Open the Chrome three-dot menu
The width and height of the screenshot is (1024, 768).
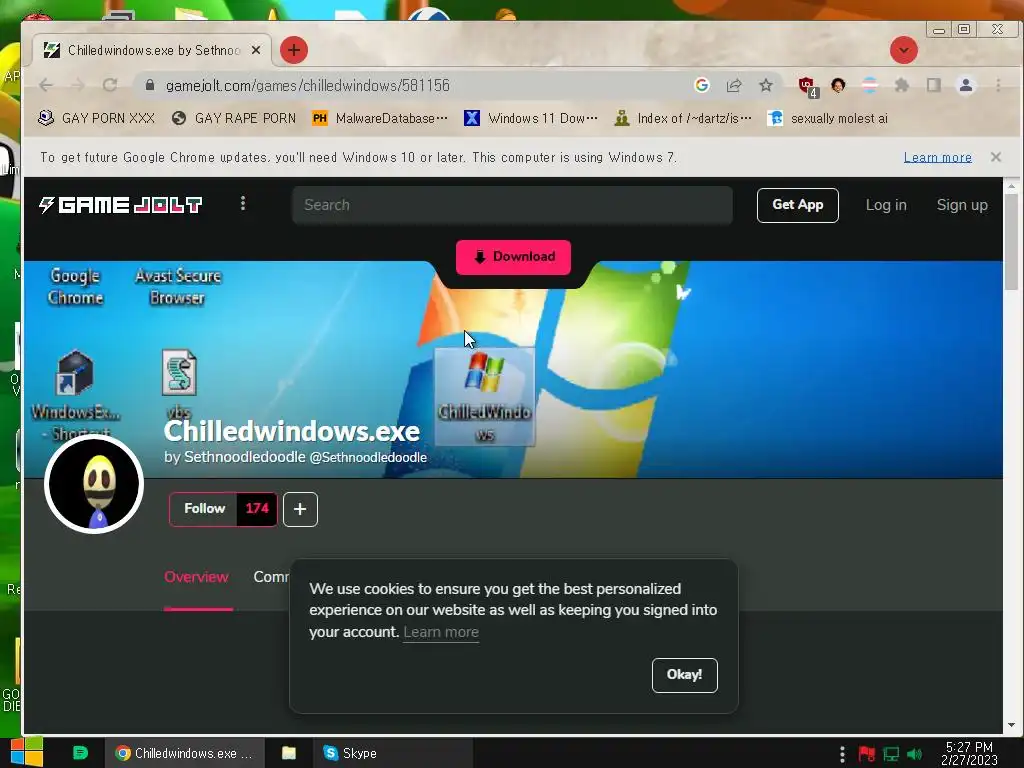point(998,85)
